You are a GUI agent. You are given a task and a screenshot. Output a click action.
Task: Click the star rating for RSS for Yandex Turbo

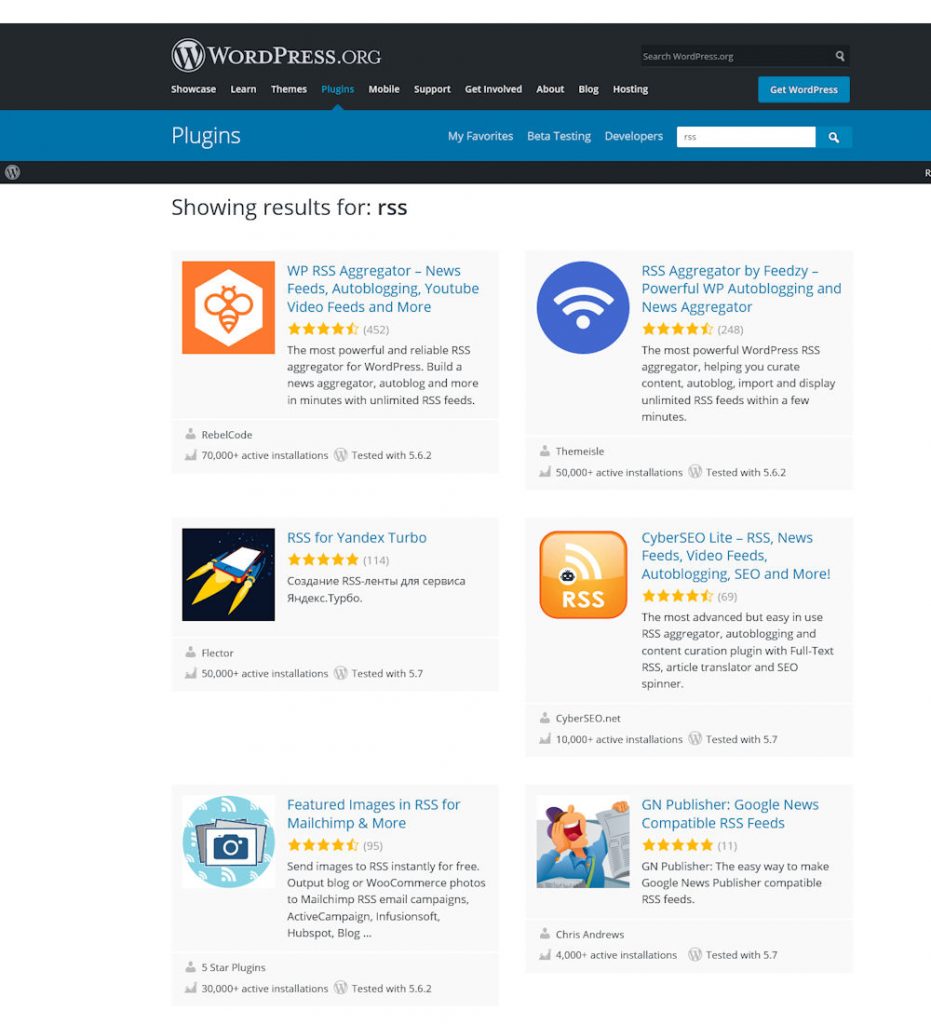click(x=323, y=560)
